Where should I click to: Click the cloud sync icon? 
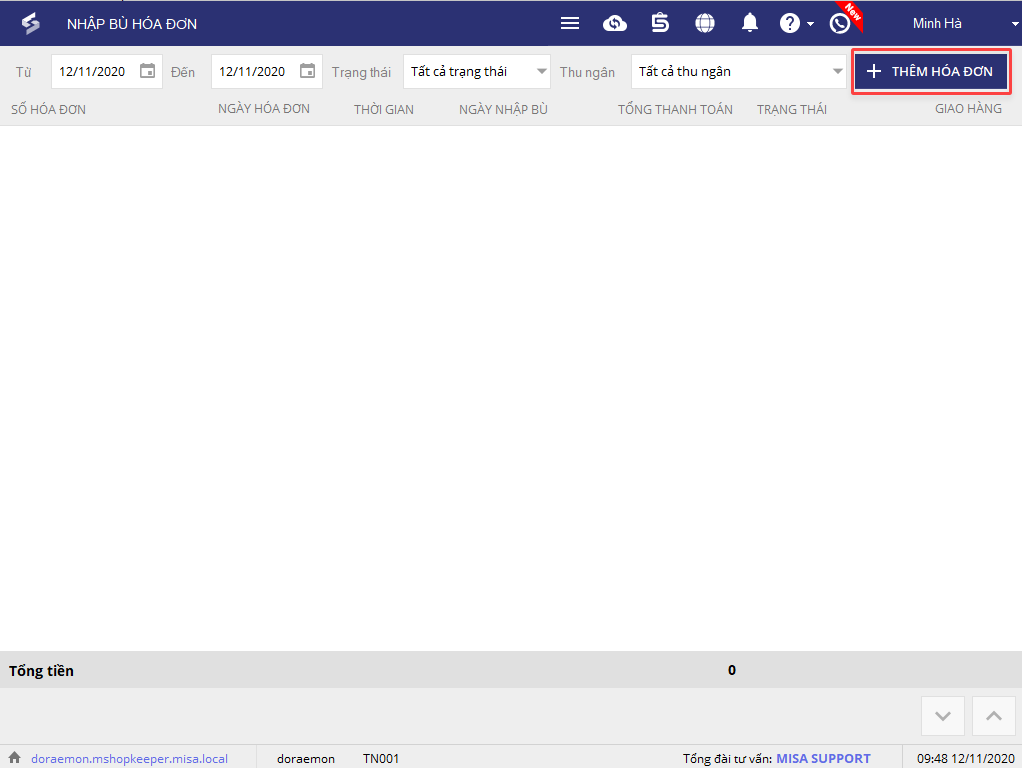coord(615,23)
